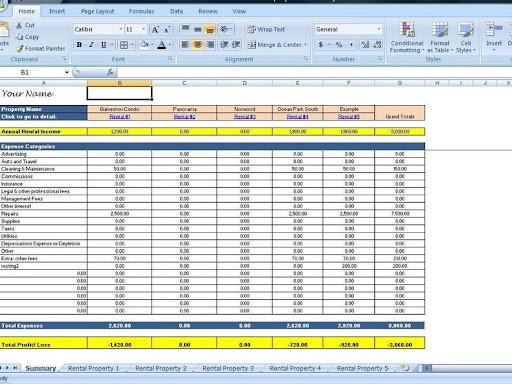Viewport: 512px width, 384px height.
Task: Toggle Bold formatting
Action: click(x=79, y=45)
